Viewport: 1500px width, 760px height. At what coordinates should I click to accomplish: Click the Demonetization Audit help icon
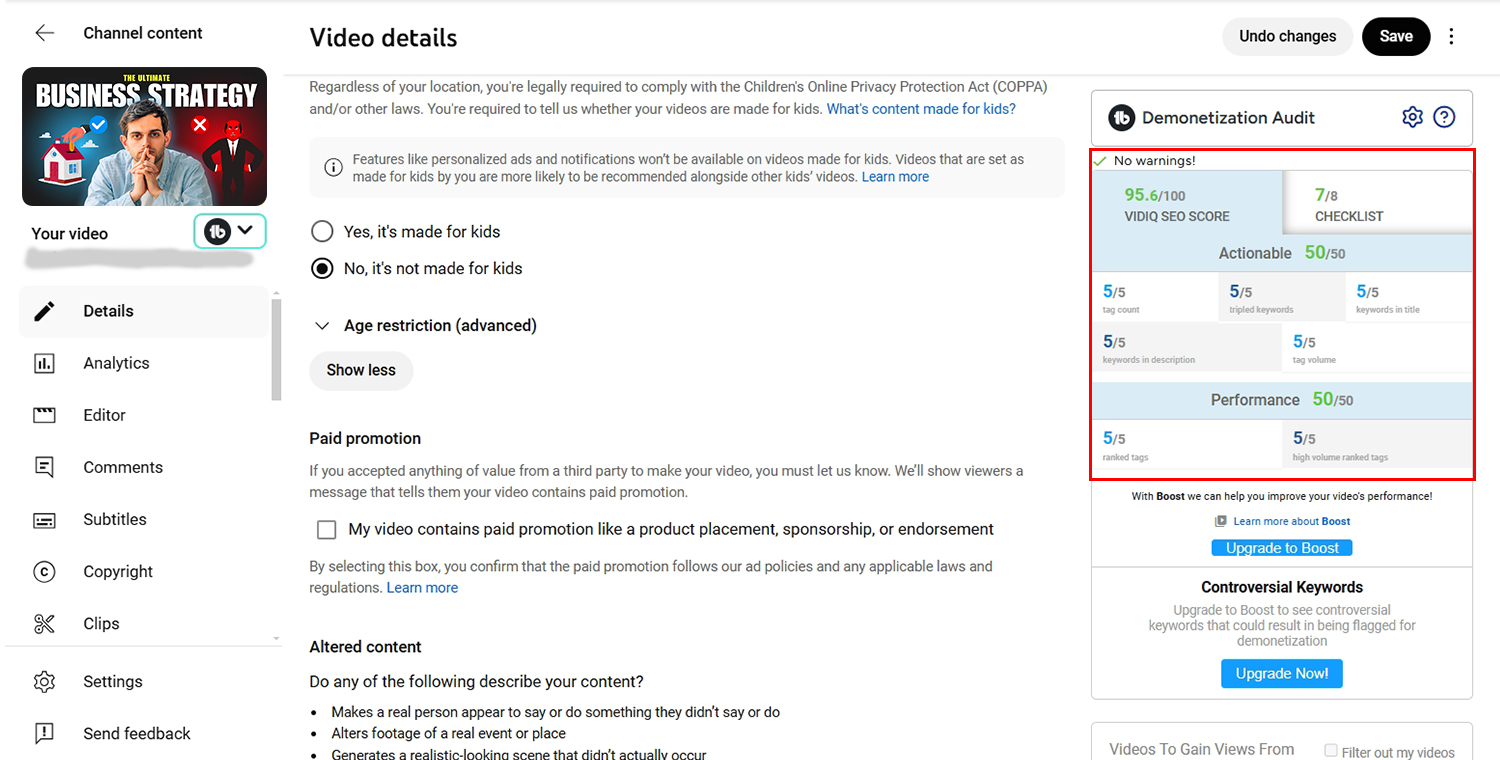pyautogui.click(x=1444, y=117)
